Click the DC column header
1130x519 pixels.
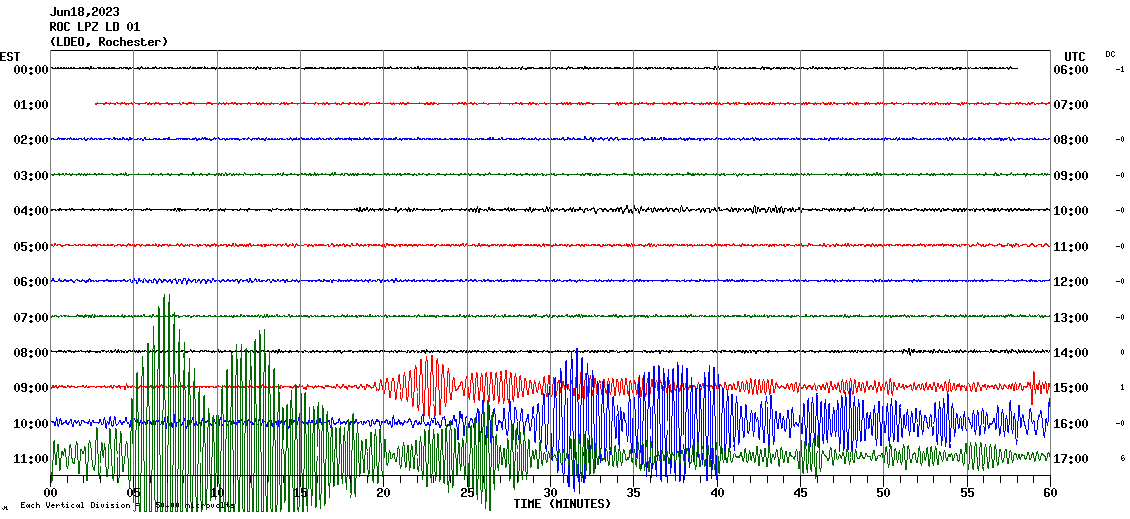1110,54
